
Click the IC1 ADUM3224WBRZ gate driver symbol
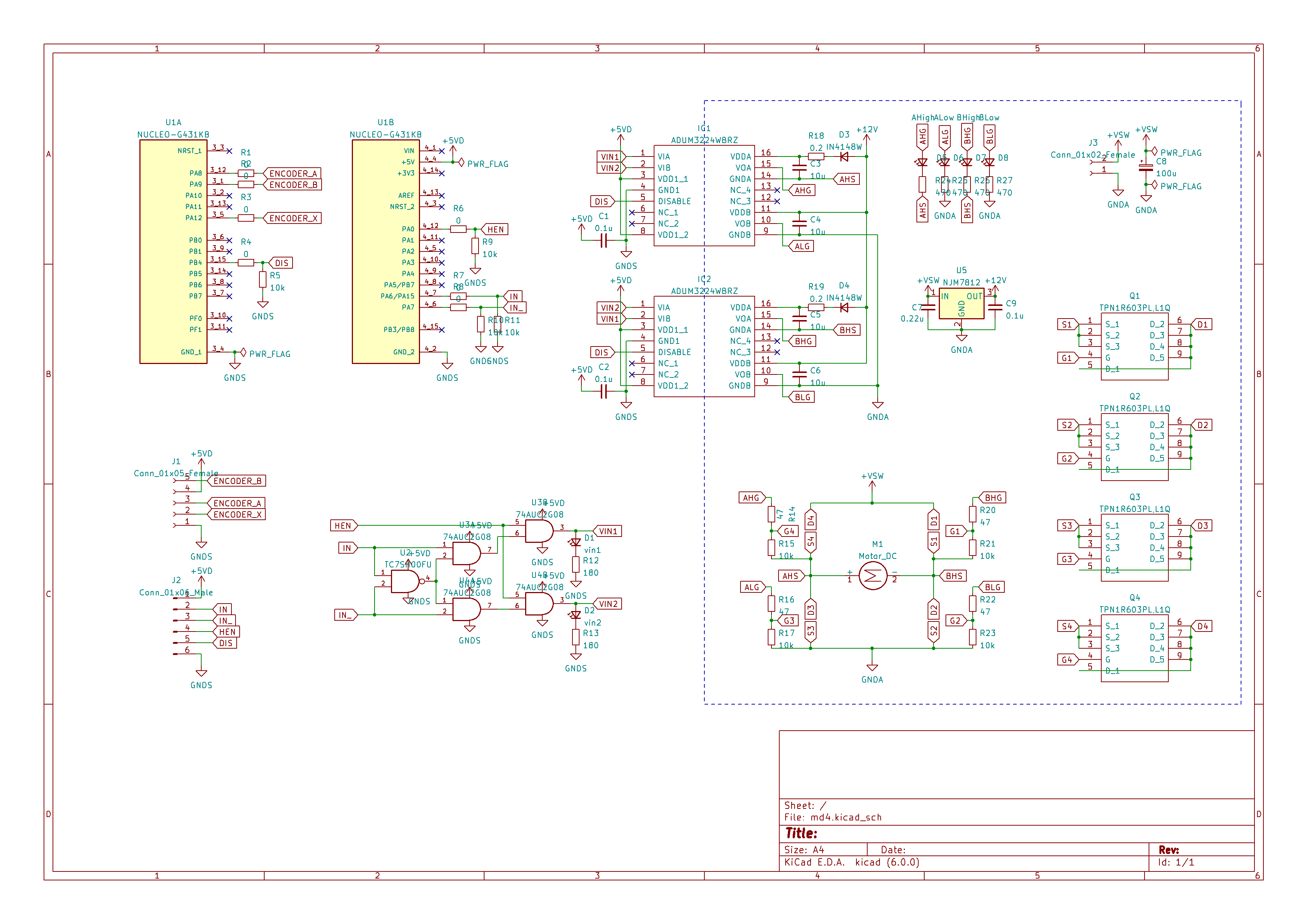(704, 195)
